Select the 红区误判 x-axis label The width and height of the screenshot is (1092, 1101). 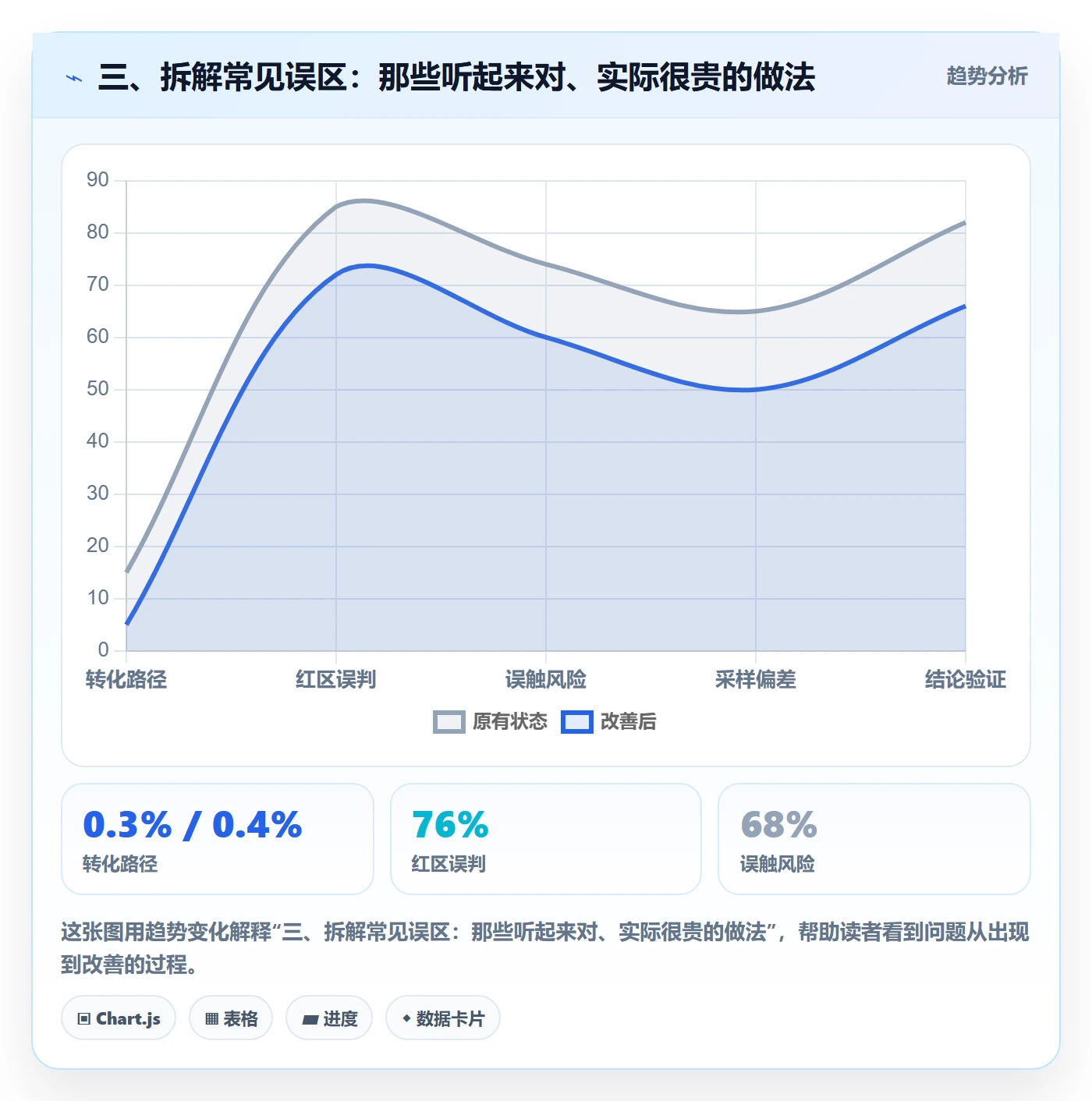pyautogui.click(x=336, y=680)
